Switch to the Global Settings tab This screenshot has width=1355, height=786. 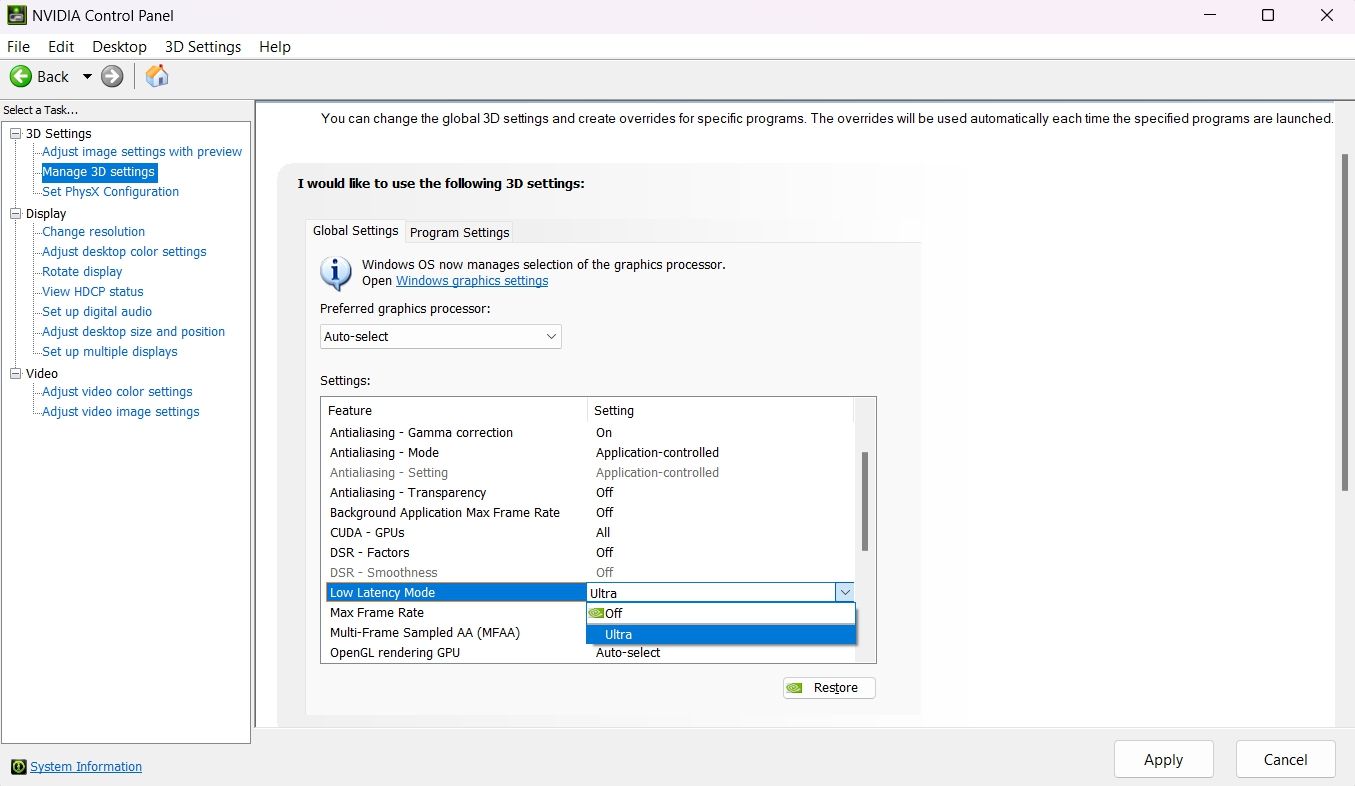click(355, 231)
